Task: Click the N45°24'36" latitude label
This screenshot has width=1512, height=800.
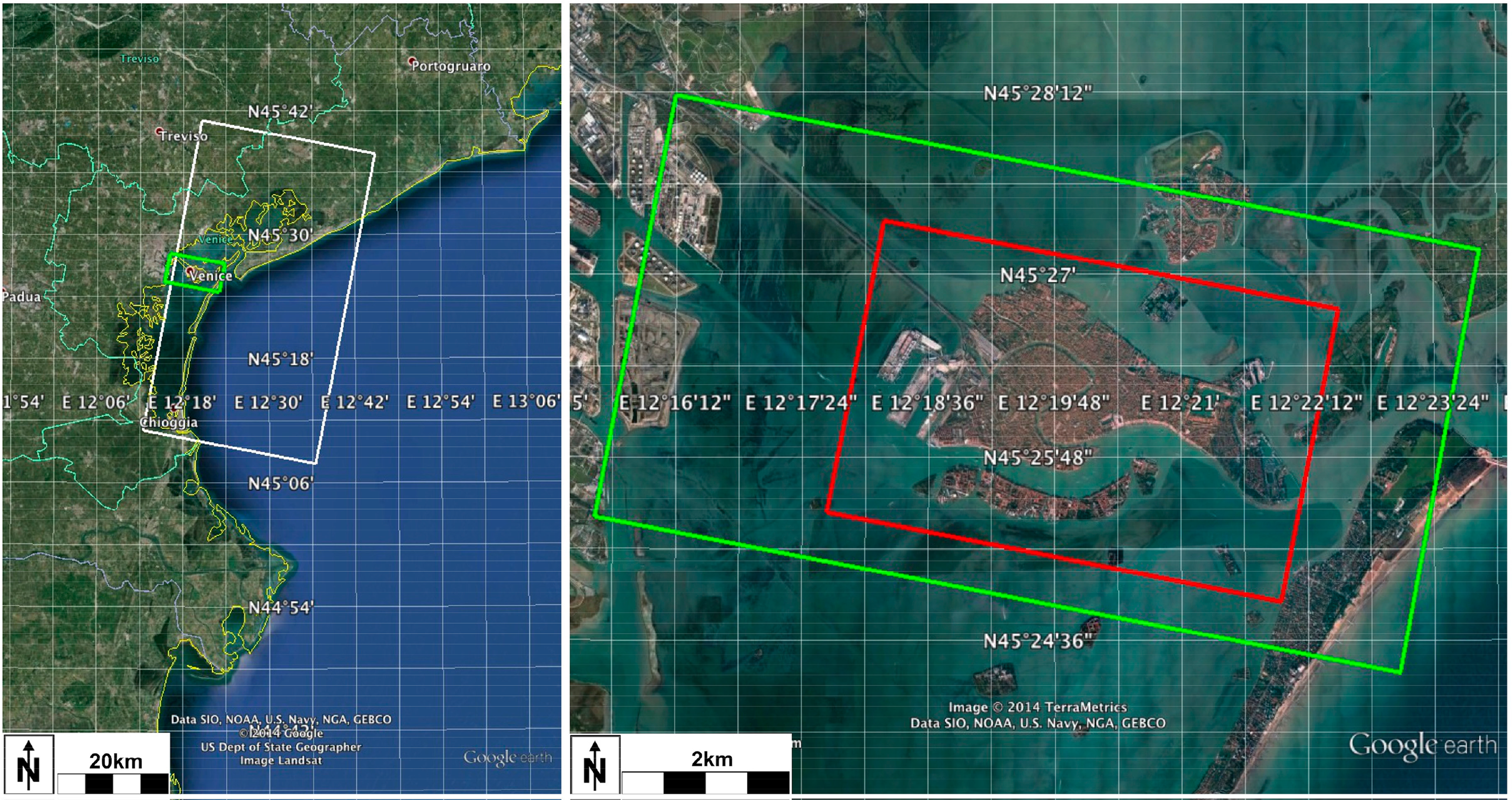Action: pos(1037,641)
